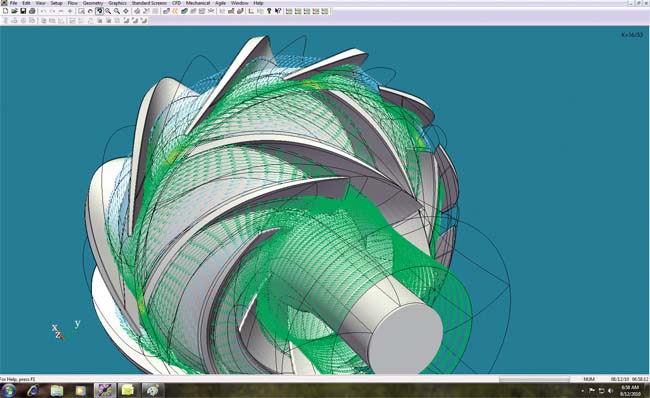Open the Help menu

258,3
